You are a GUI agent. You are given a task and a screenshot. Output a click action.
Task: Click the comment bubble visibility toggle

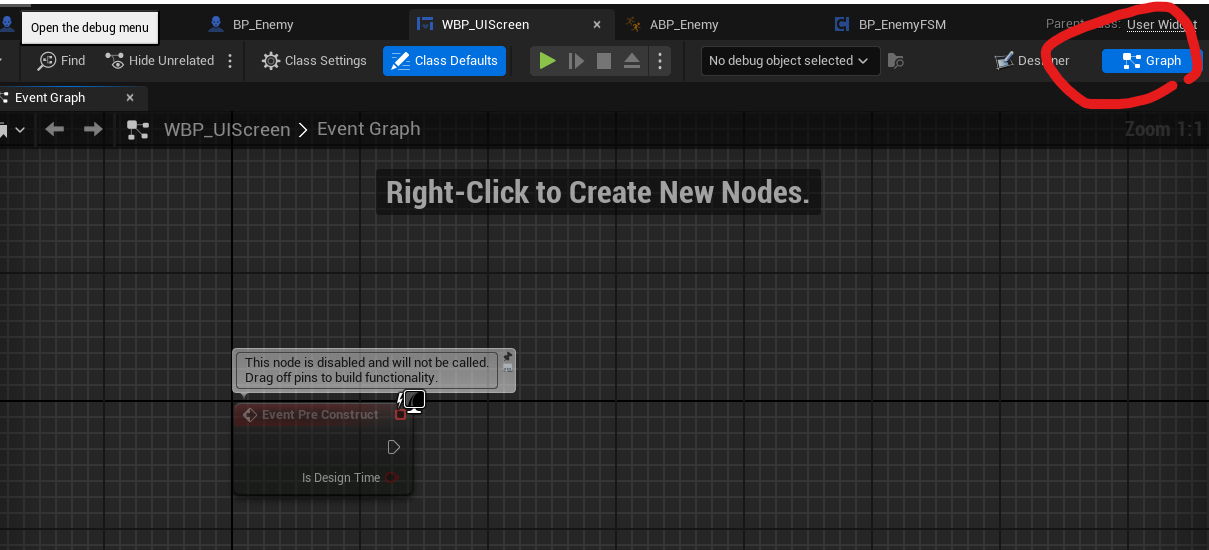point(508,368)
